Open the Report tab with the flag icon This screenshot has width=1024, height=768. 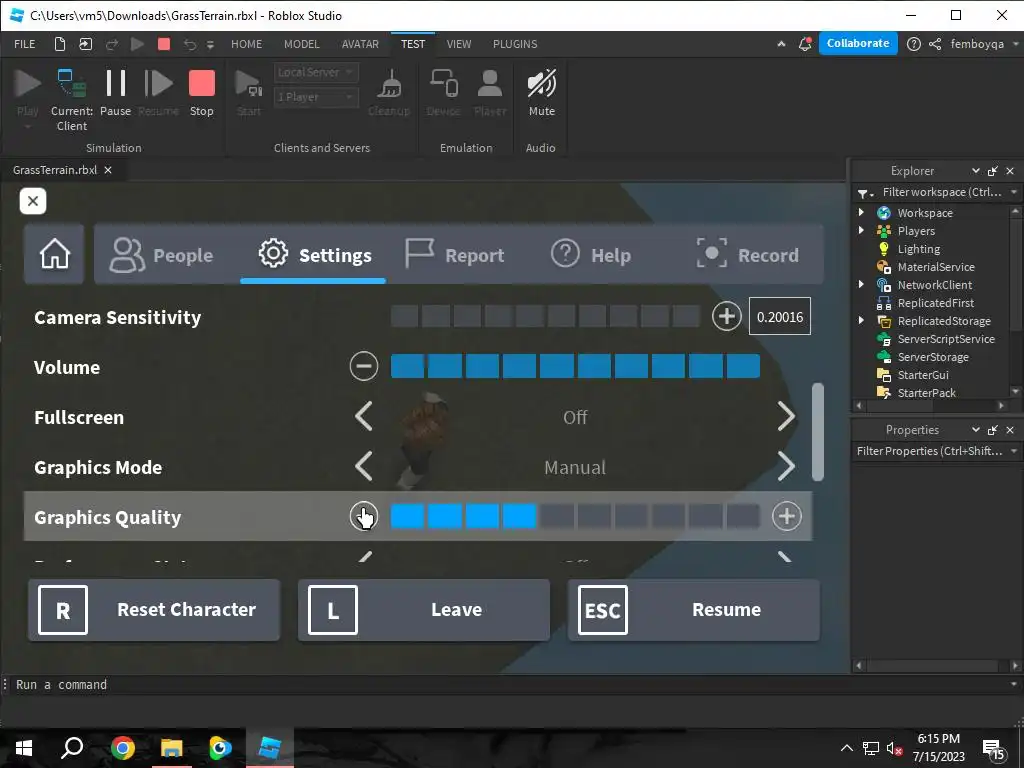(x=455, y=255)
